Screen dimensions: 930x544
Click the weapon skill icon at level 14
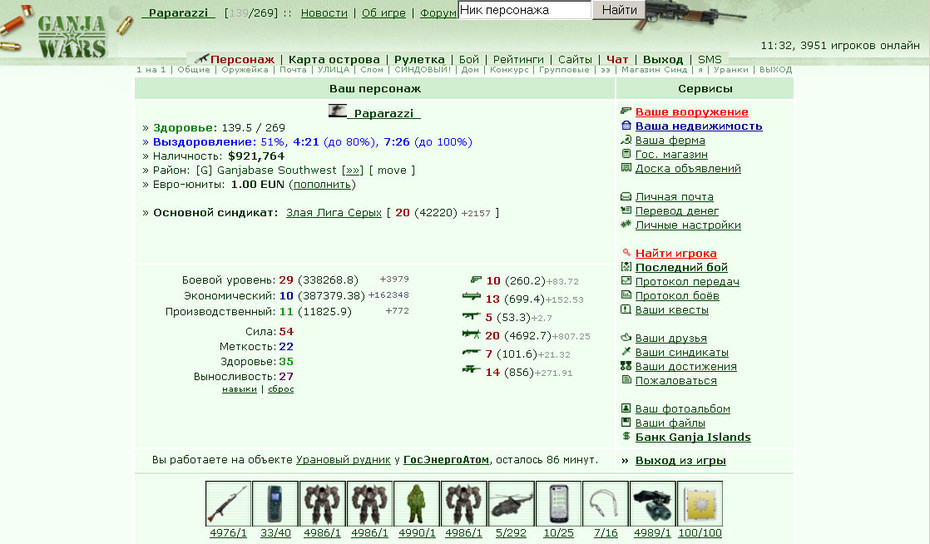pos(472,370)
